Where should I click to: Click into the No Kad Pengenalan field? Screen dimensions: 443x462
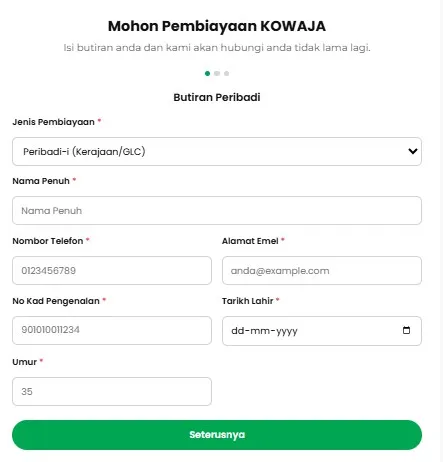coord(112,330)
